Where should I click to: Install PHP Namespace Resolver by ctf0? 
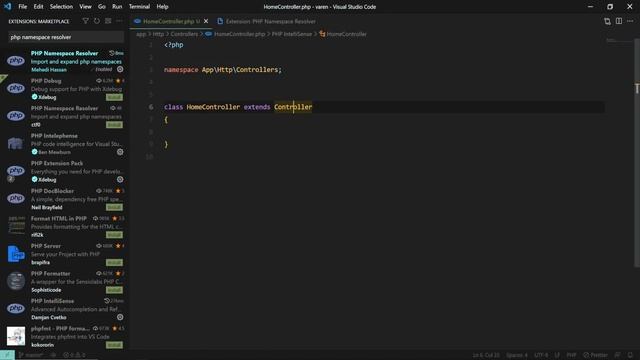tap(114, 124)
